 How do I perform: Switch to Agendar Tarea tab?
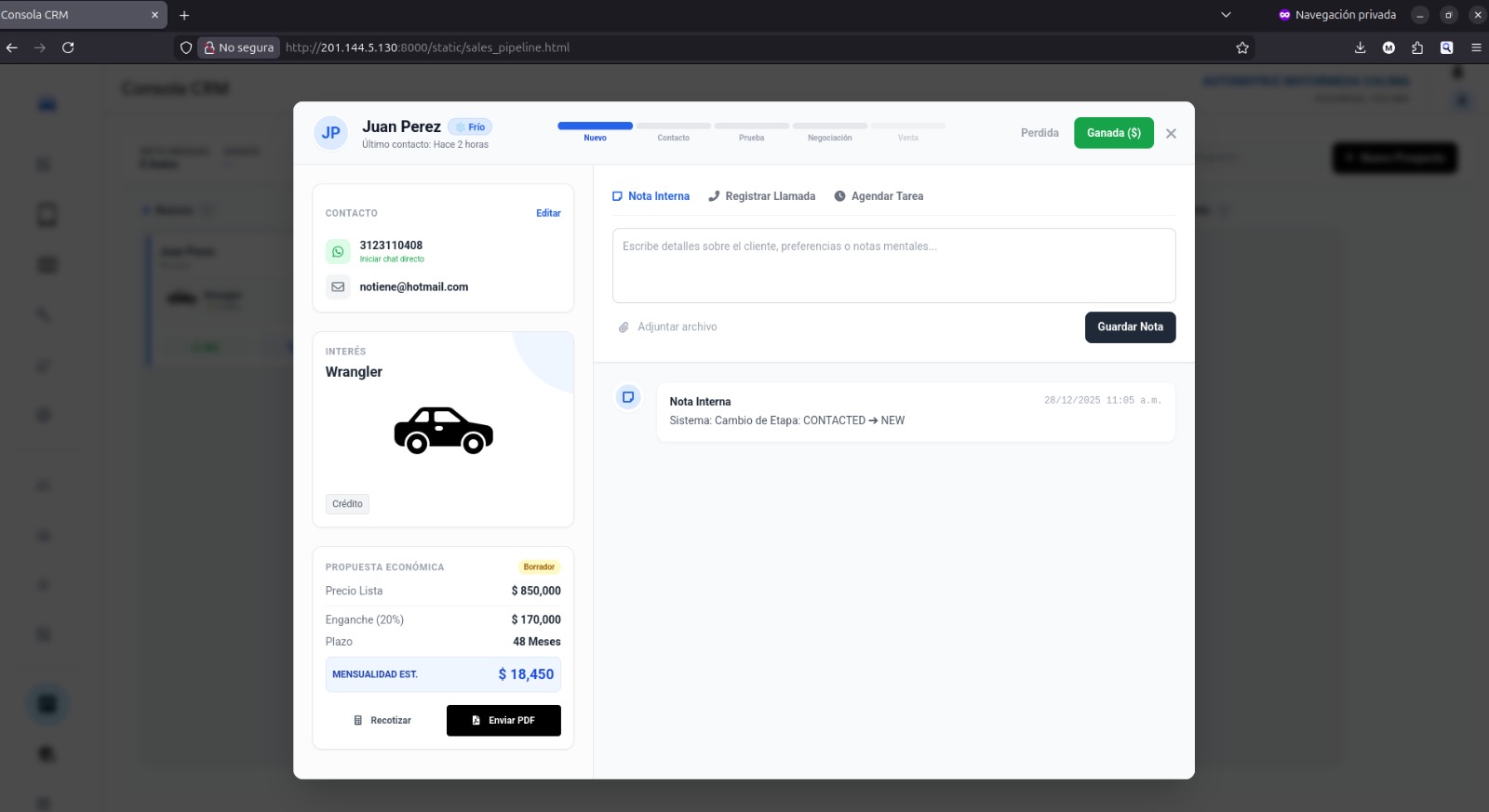[x=879, y=196]
